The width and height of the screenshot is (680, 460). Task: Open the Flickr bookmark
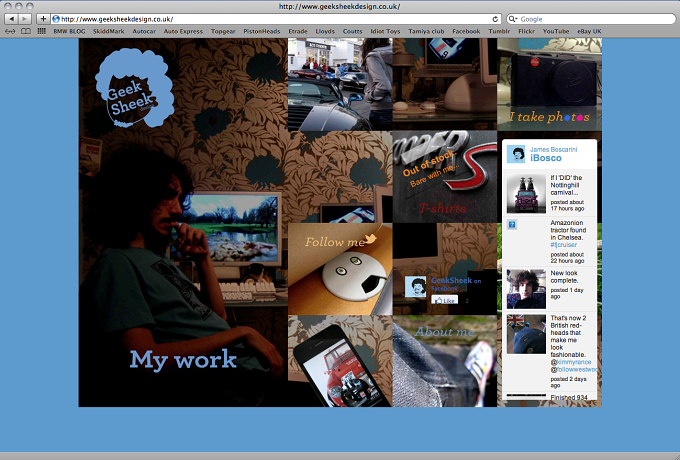click(526, 31)
